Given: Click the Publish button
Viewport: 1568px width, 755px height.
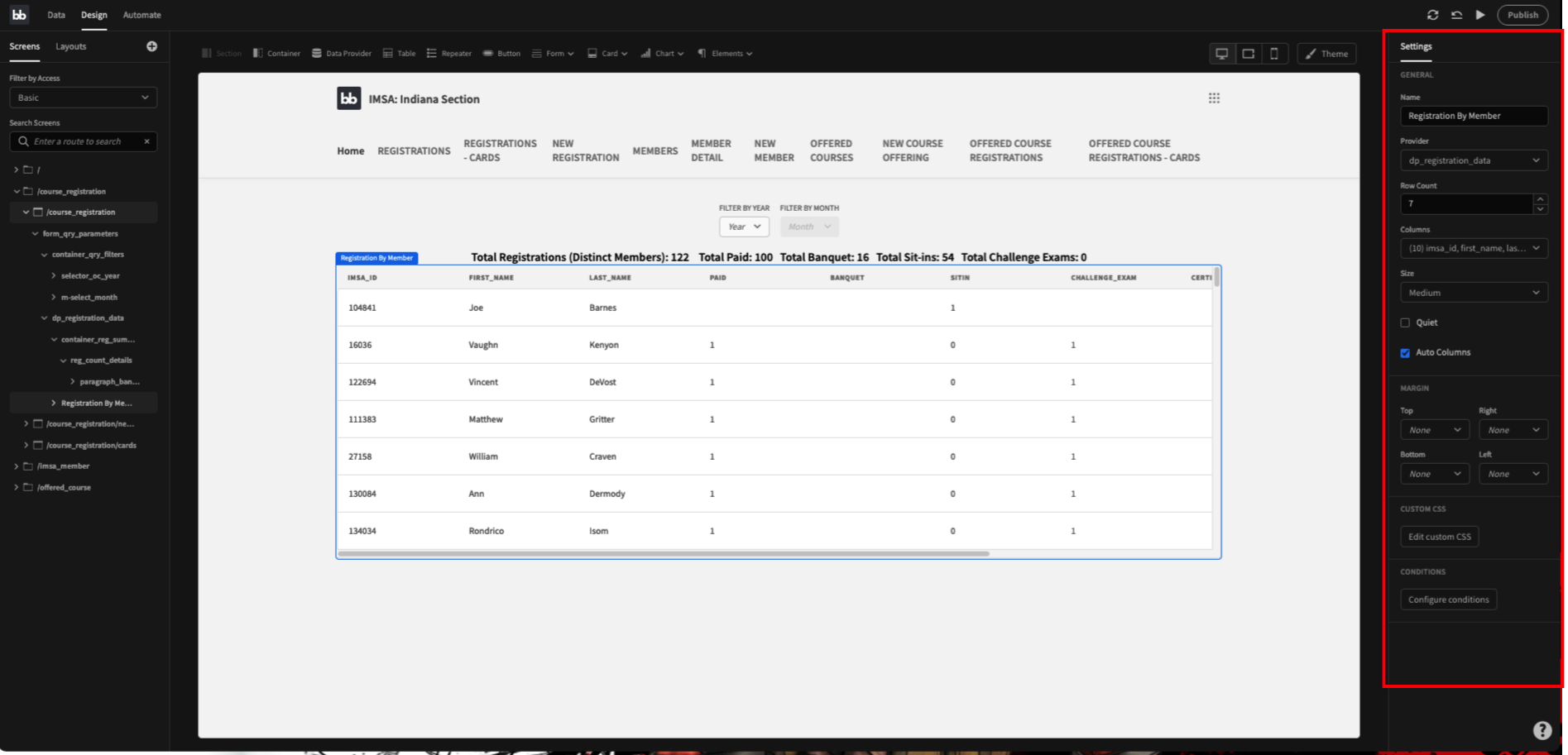Looking at the screenshot, I should [x=1522, y=14].
